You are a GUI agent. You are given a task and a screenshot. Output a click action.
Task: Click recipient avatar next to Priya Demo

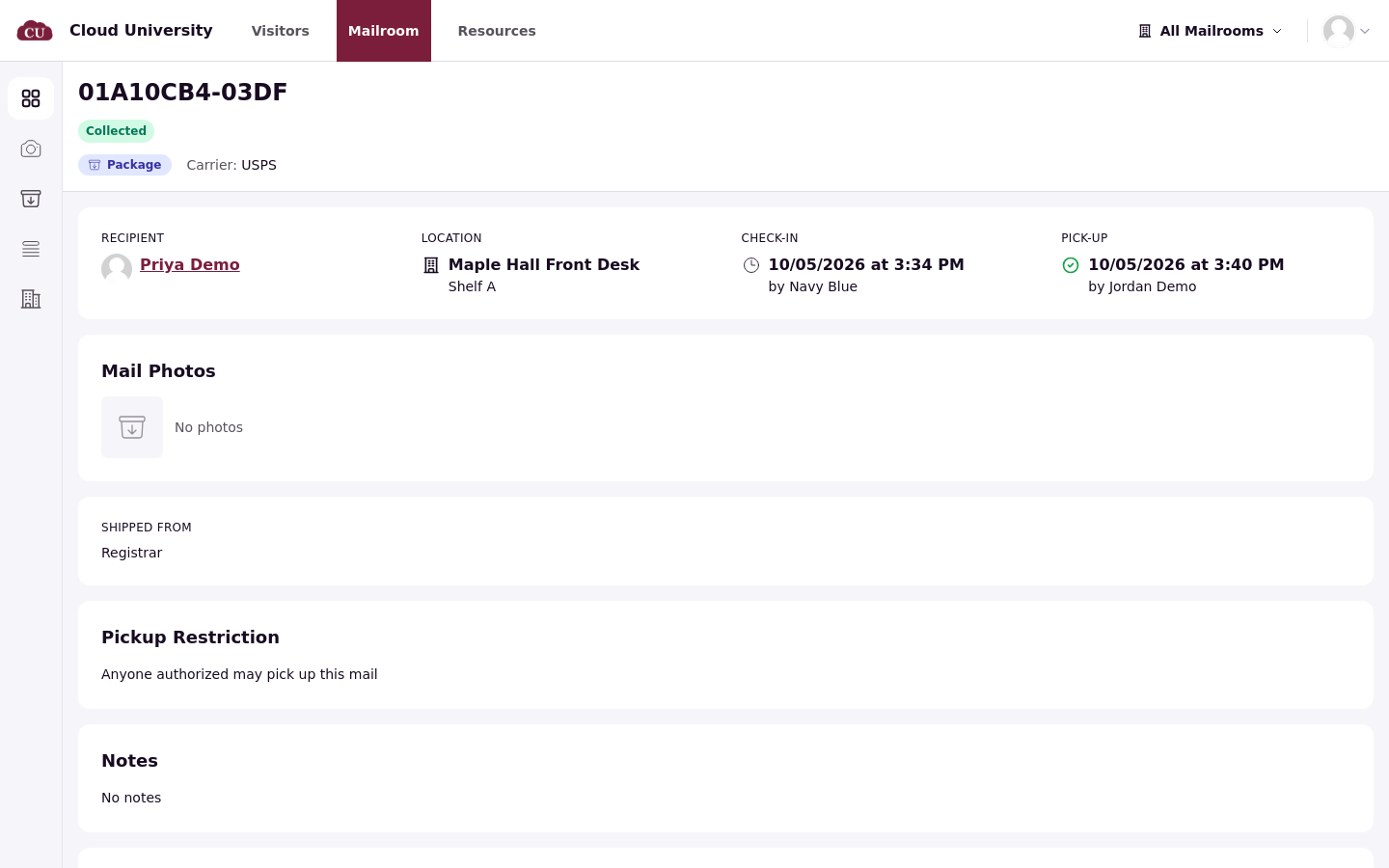click(x=117, y=269)
